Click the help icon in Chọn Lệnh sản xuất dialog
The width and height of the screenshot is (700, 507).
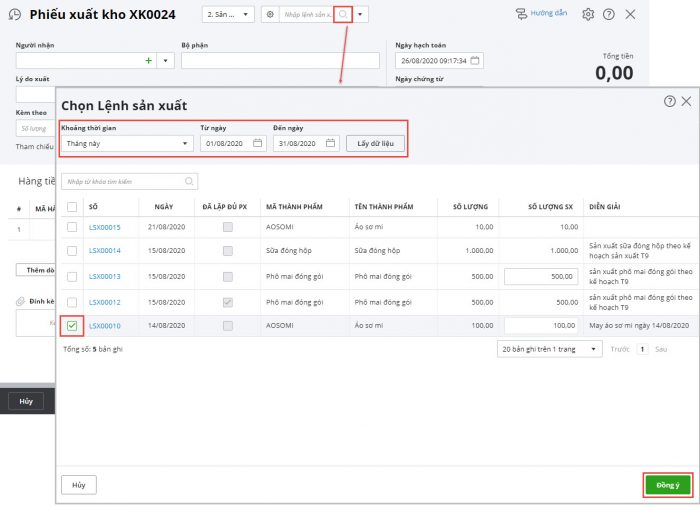(669, 101)
